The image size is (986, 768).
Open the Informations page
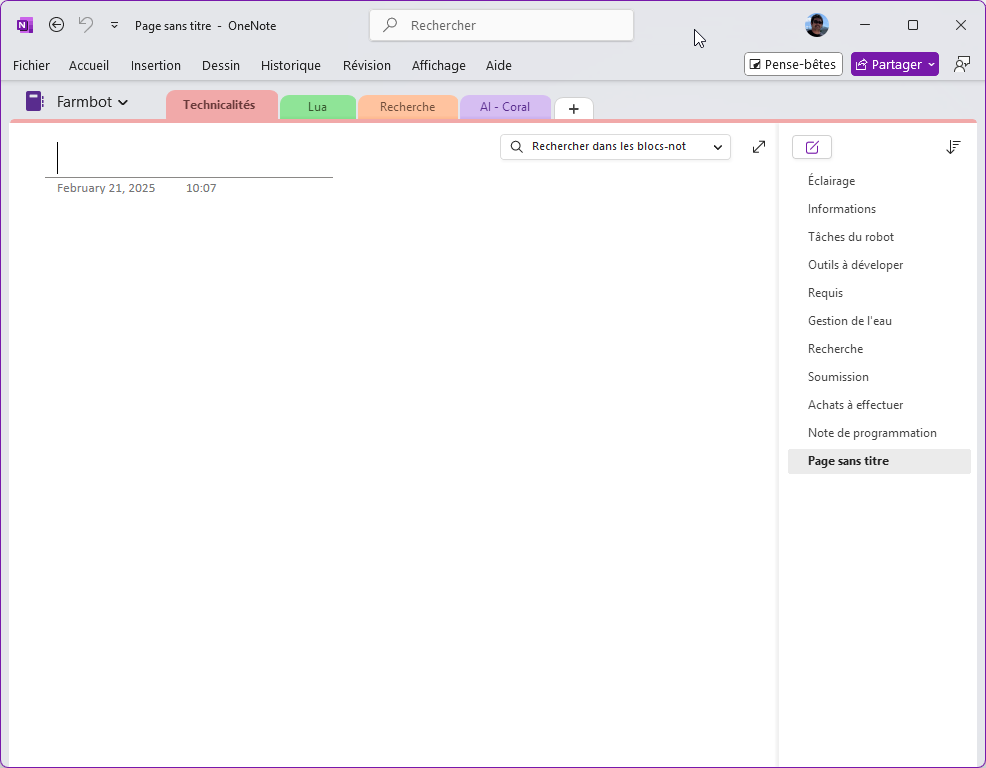click(x=879, y=209)
